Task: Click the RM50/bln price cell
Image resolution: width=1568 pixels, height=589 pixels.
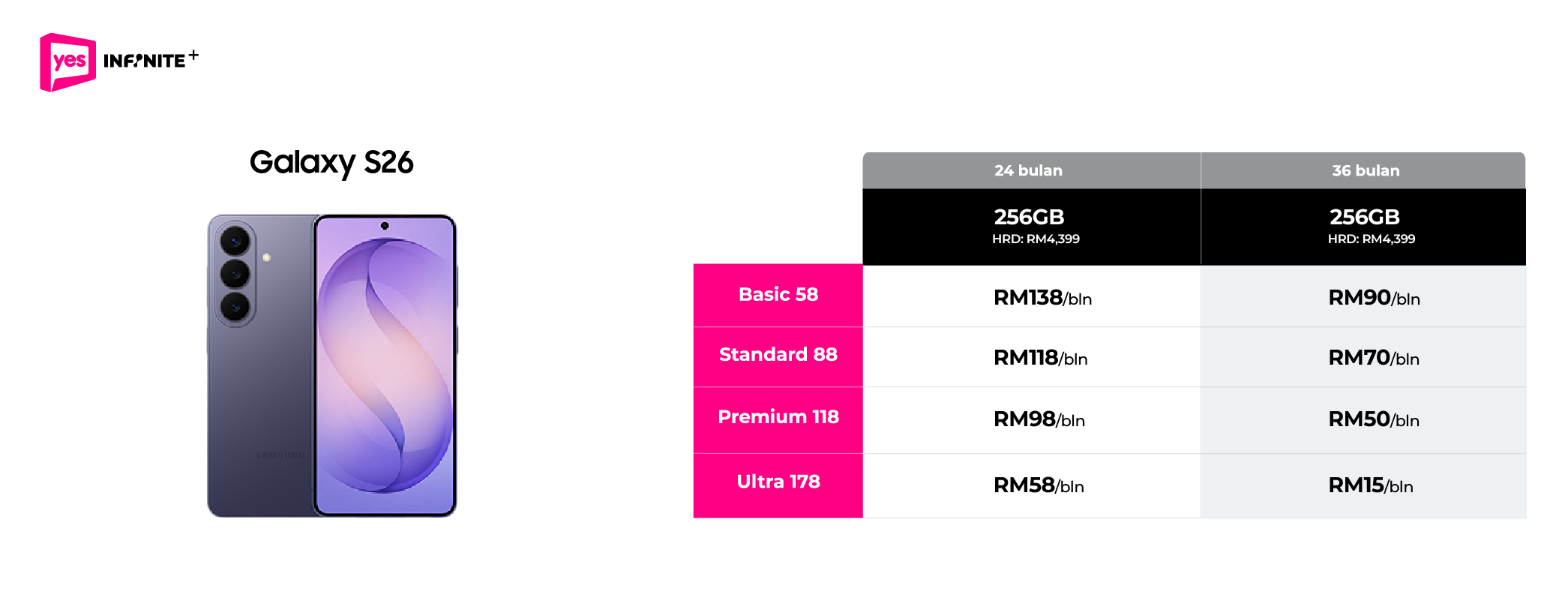Action: tap(1373, 419)
